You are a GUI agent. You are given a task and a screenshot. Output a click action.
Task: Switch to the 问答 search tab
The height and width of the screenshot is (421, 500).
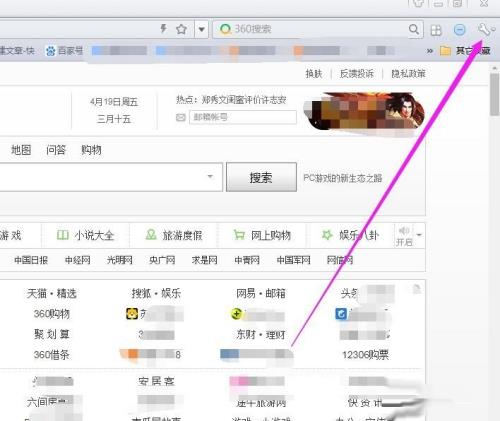(x=56, y=150)
